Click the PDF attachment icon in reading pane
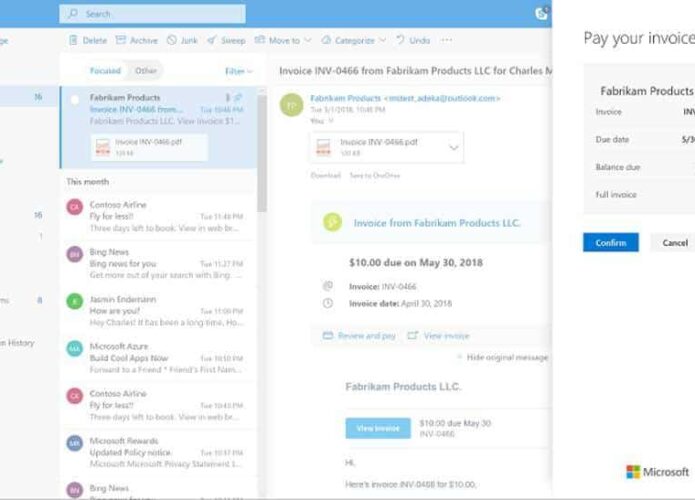This screenshot has width=695, height=500. click(x=324, y=148)
